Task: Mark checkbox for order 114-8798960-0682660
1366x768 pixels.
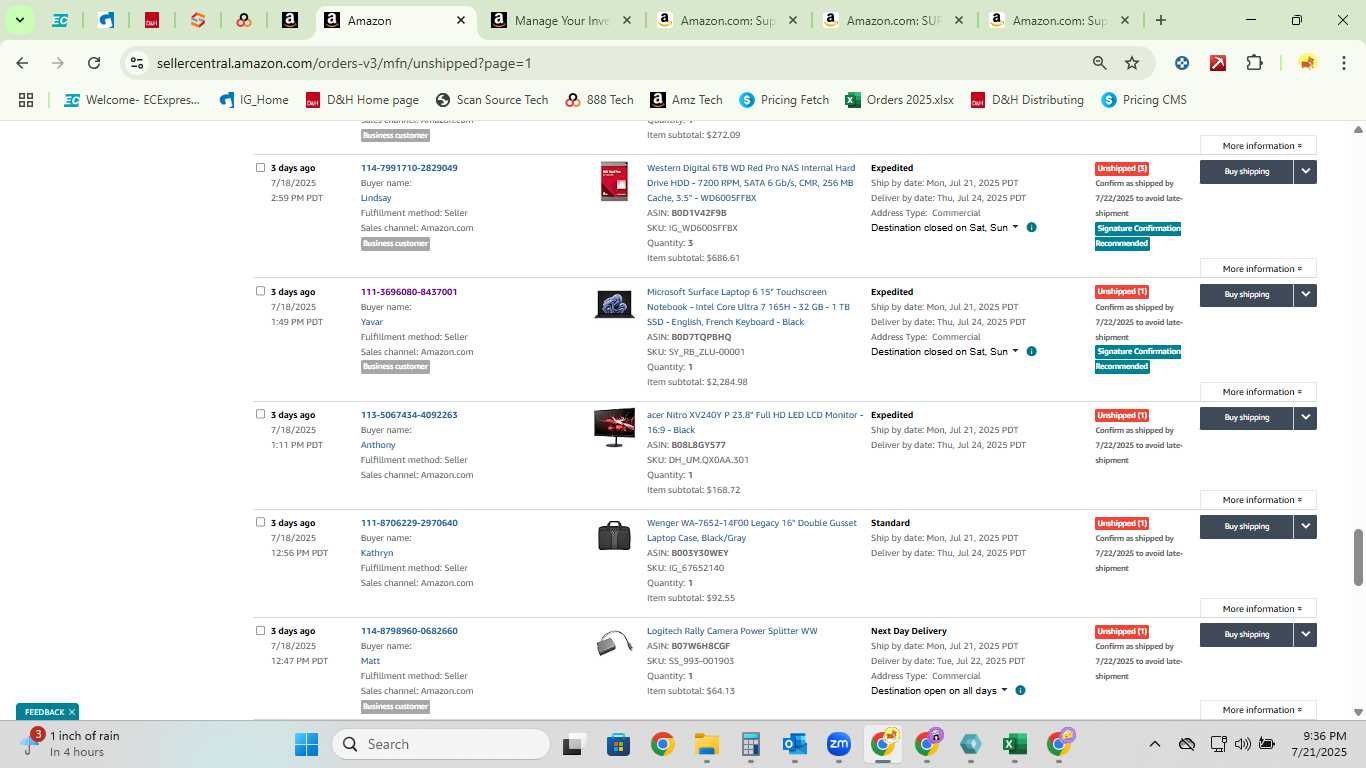Action: pyautogui.click(x=260, y=630)
